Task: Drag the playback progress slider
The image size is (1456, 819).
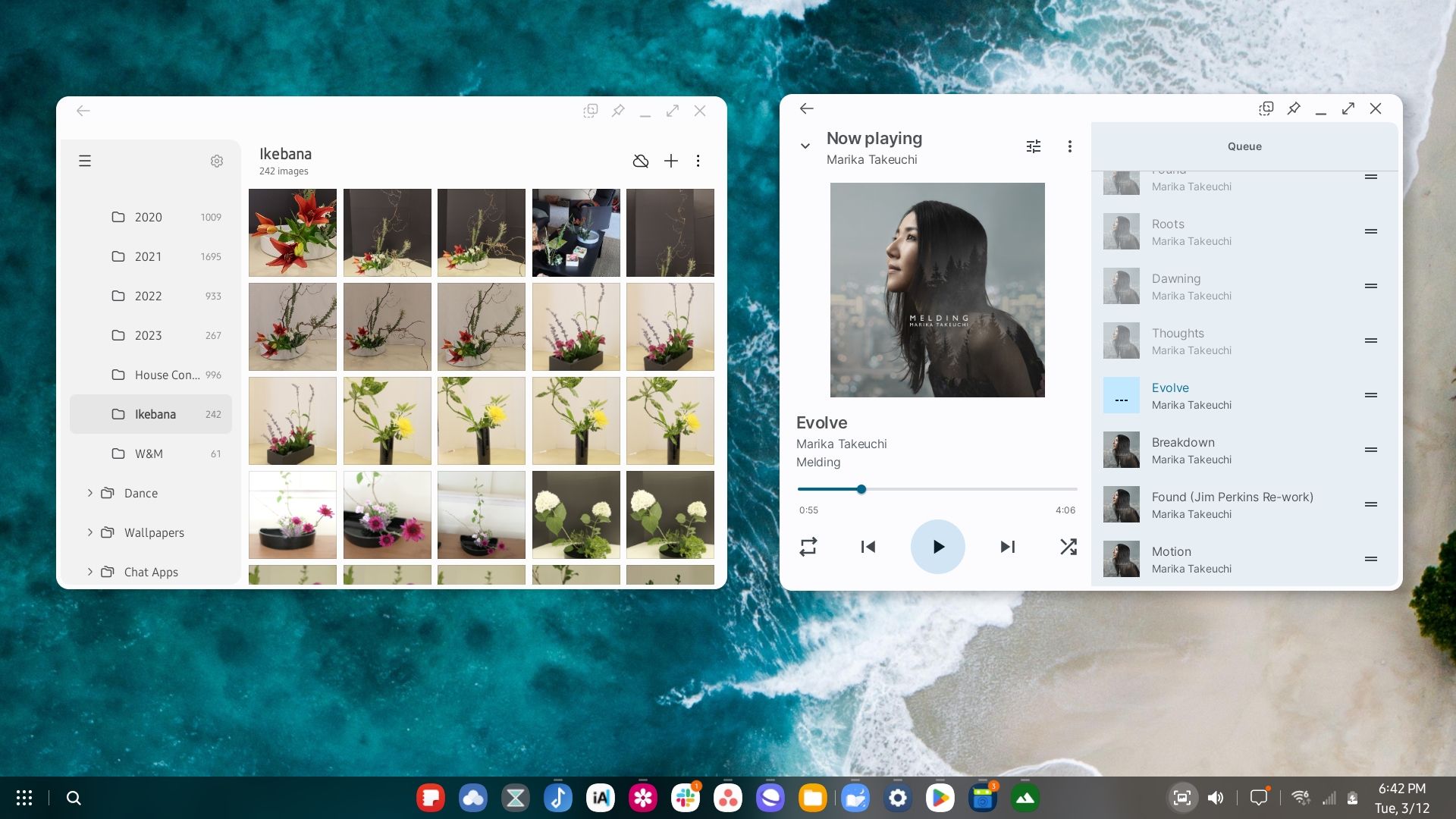Action: 861,489
